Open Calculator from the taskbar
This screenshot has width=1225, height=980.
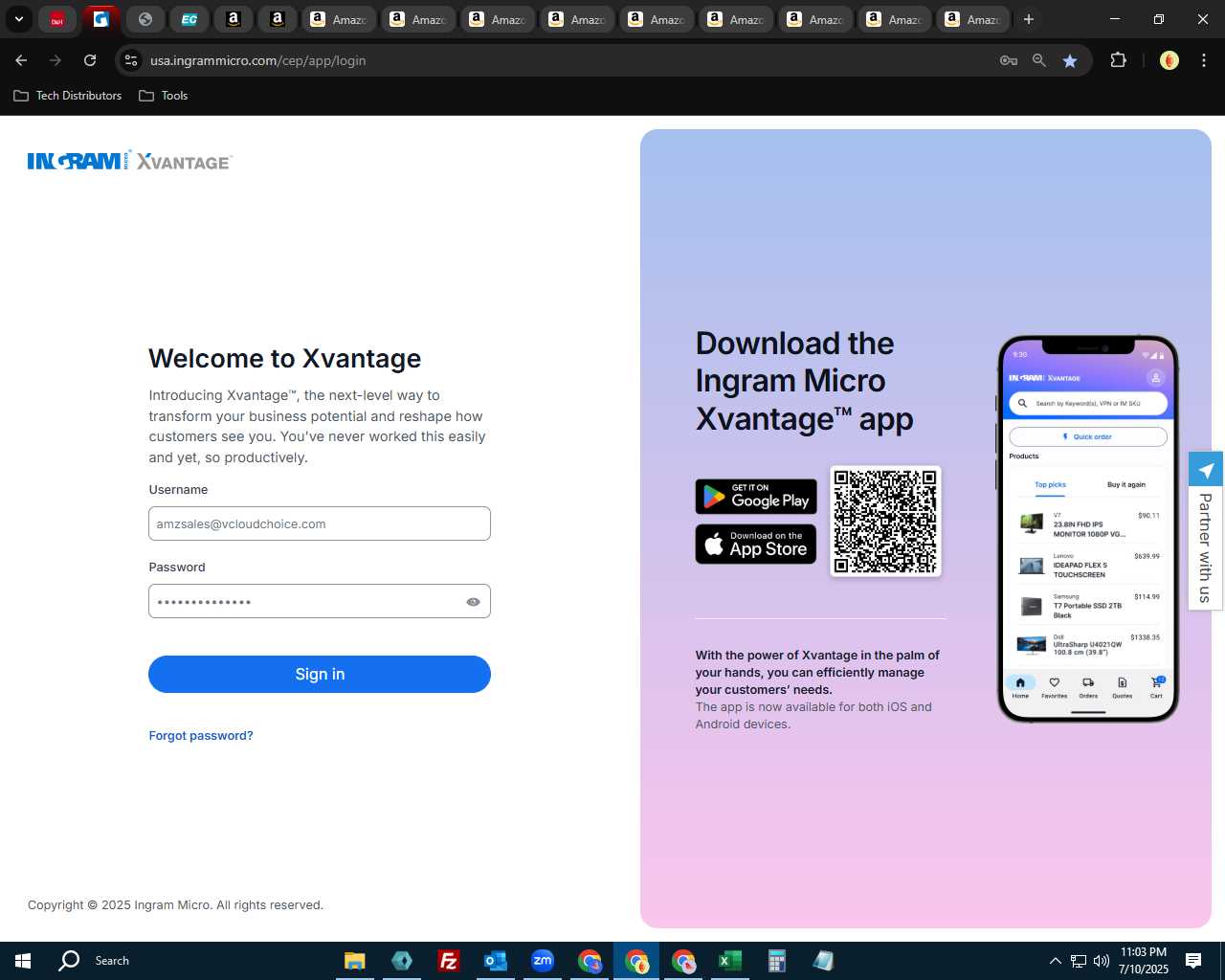coord(777,961)
